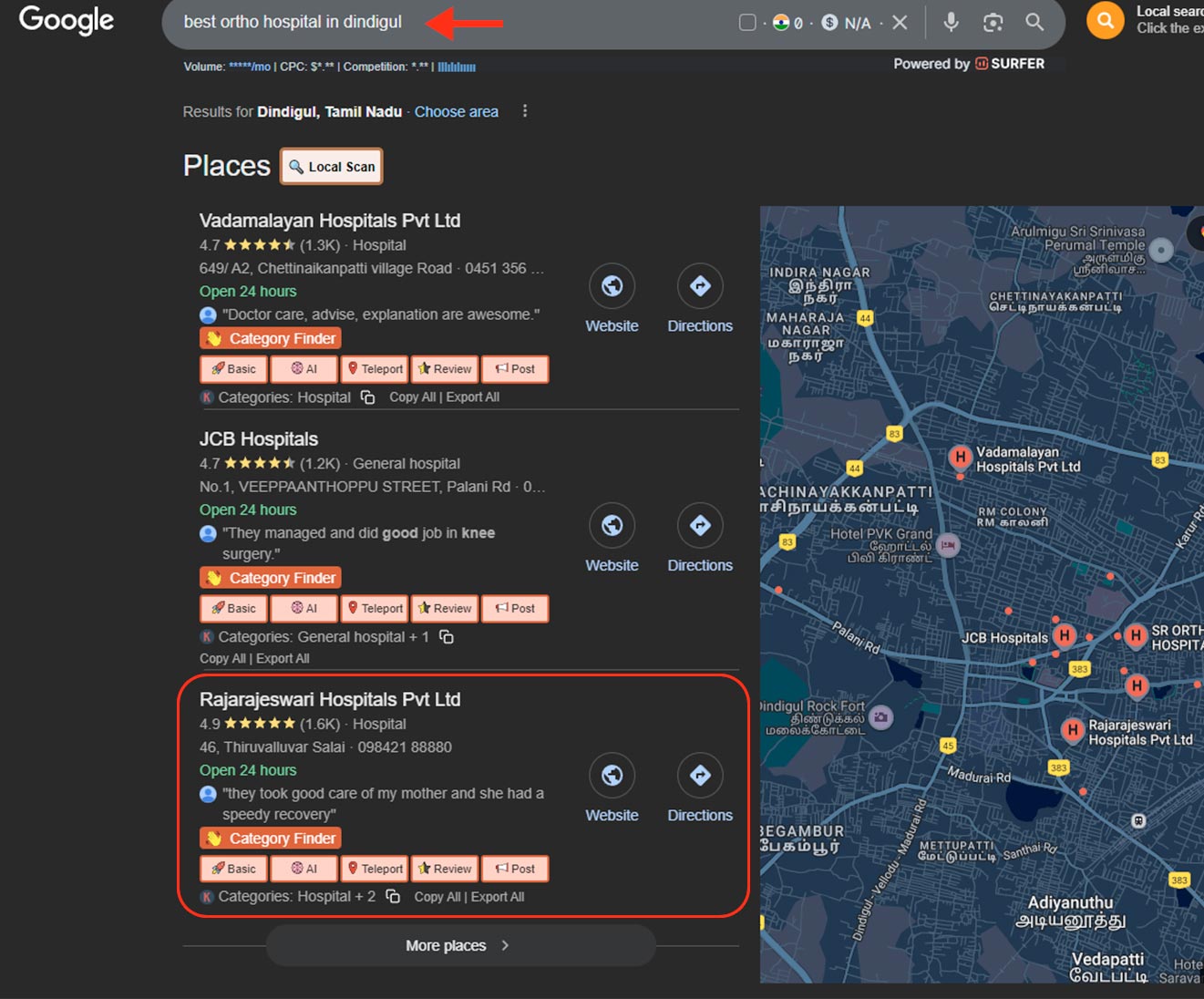This screenshot has height=999, width=1204.
Task: Select JCB Hospitals map pin marker
Action: 1064,635
